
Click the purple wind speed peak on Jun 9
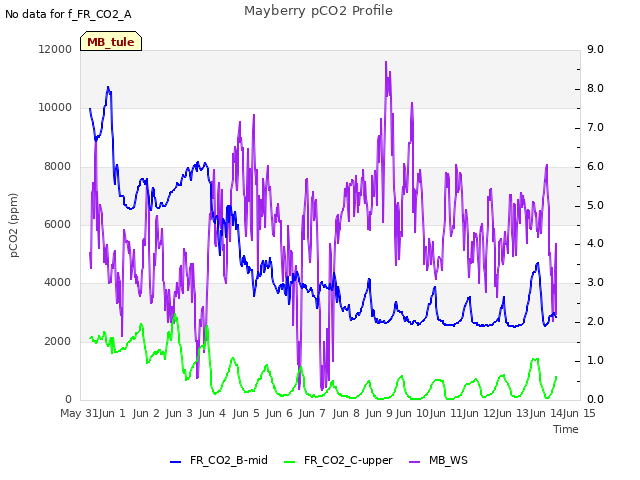[x=386, y=62]
